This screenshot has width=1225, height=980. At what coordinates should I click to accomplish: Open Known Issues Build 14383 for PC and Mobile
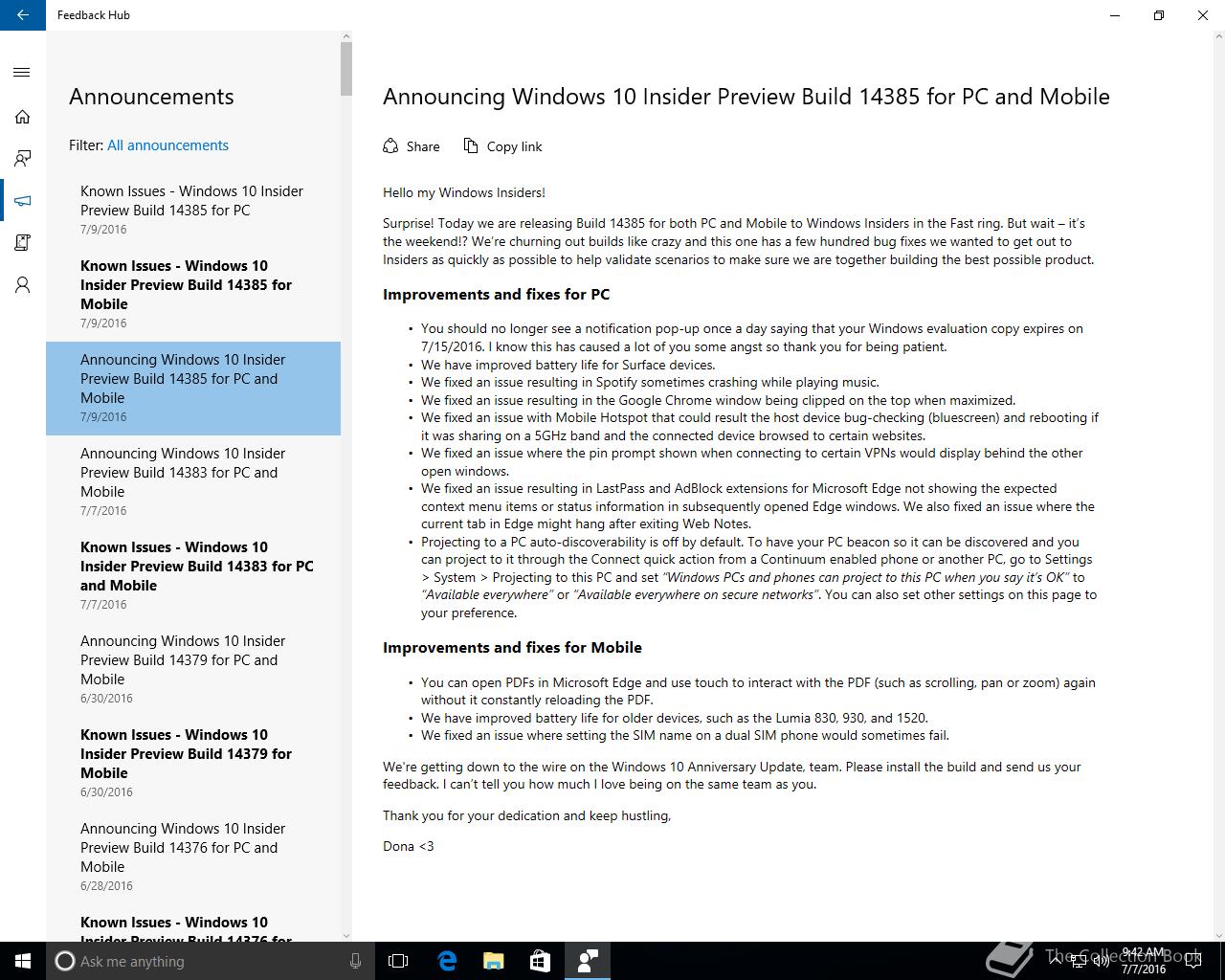193,576
